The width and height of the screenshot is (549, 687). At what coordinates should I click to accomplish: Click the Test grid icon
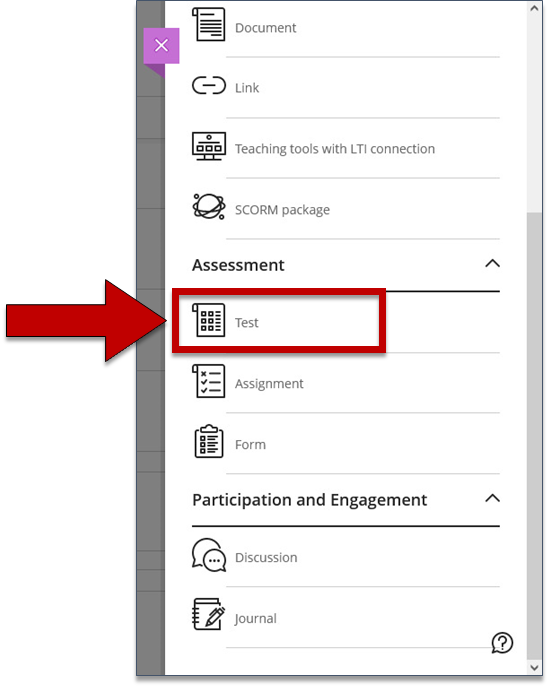click(x=209, y=320)
